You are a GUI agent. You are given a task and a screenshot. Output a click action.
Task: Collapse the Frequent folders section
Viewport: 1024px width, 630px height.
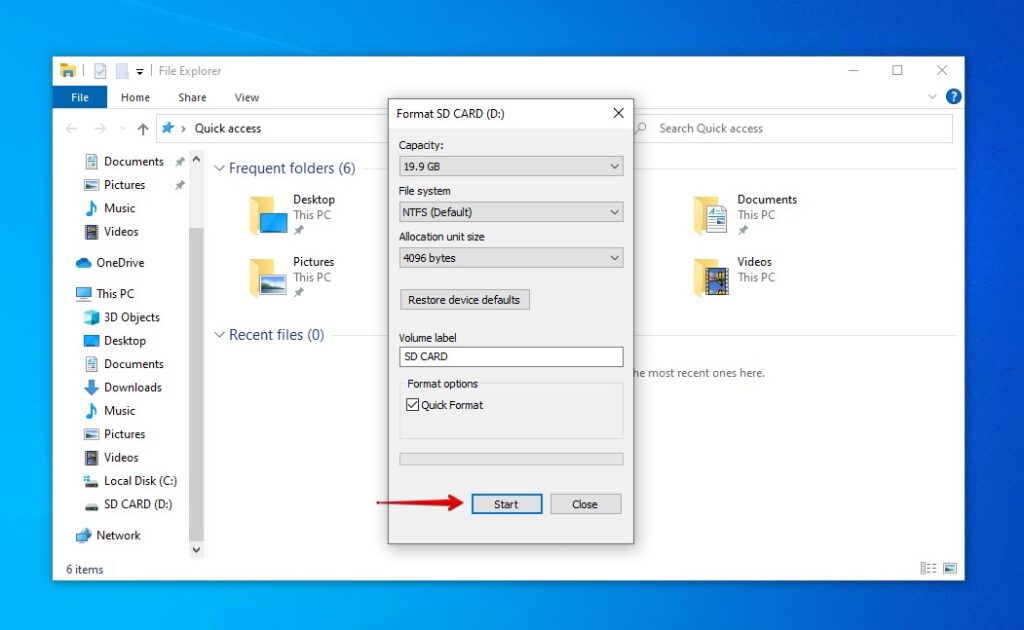[218, 168]
